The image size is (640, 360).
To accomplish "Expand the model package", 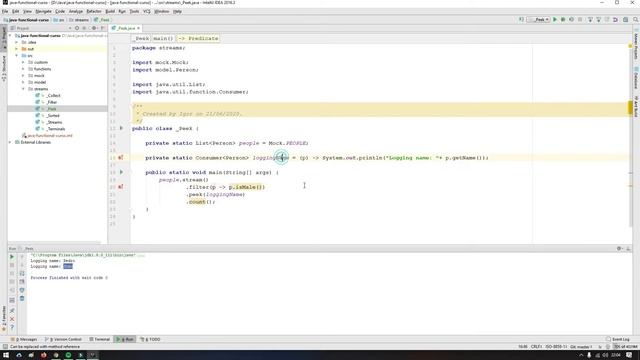I will pyautogui.click(x=23, y=82).
